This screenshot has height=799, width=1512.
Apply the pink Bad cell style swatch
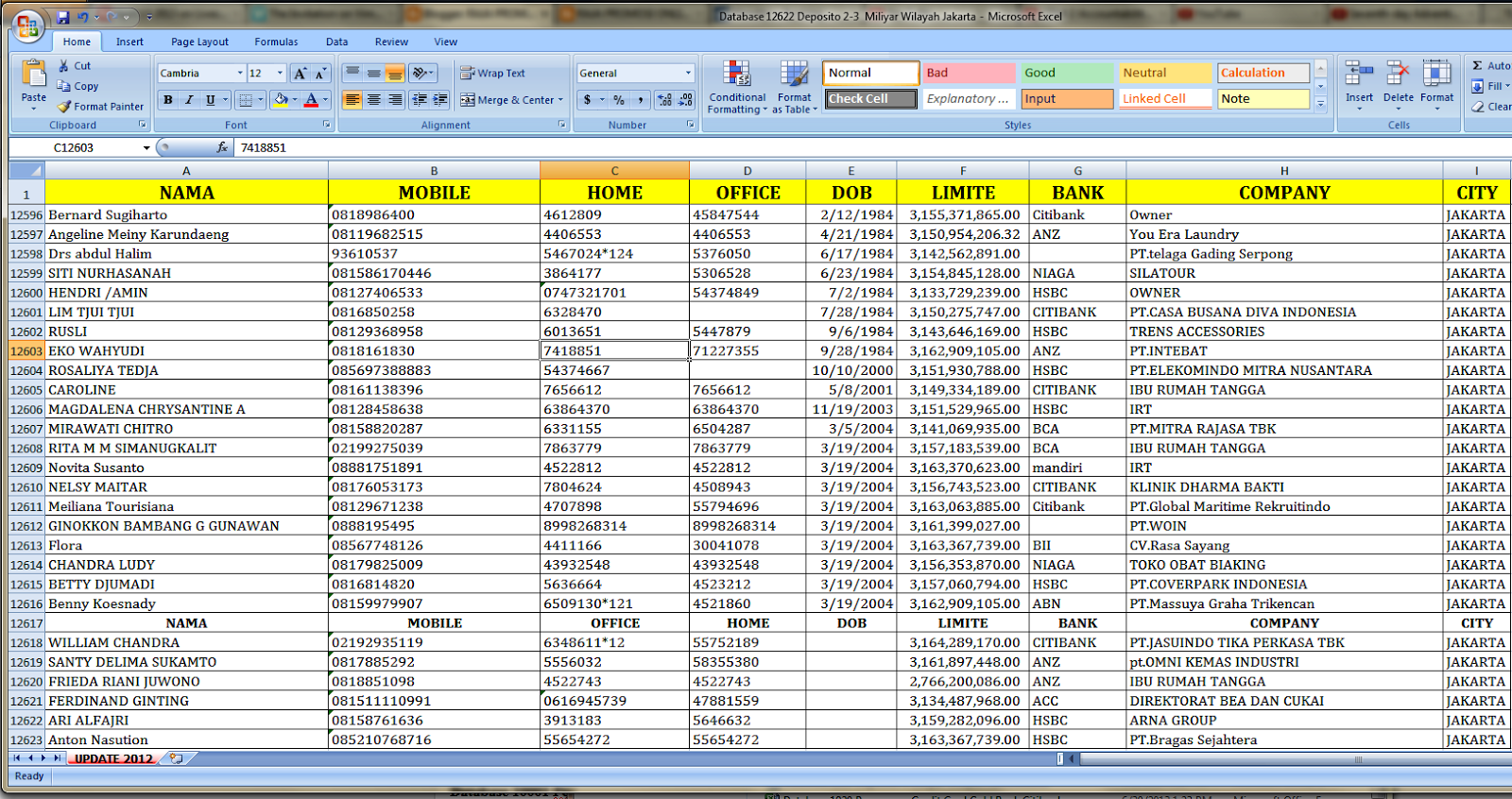(969, 73)
